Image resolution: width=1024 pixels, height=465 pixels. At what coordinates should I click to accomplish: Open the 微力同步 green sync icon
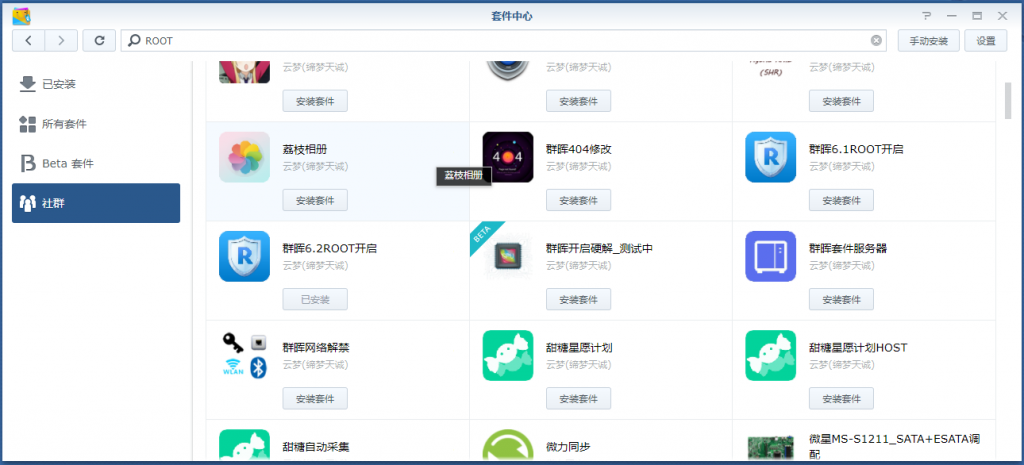[507, 445]
